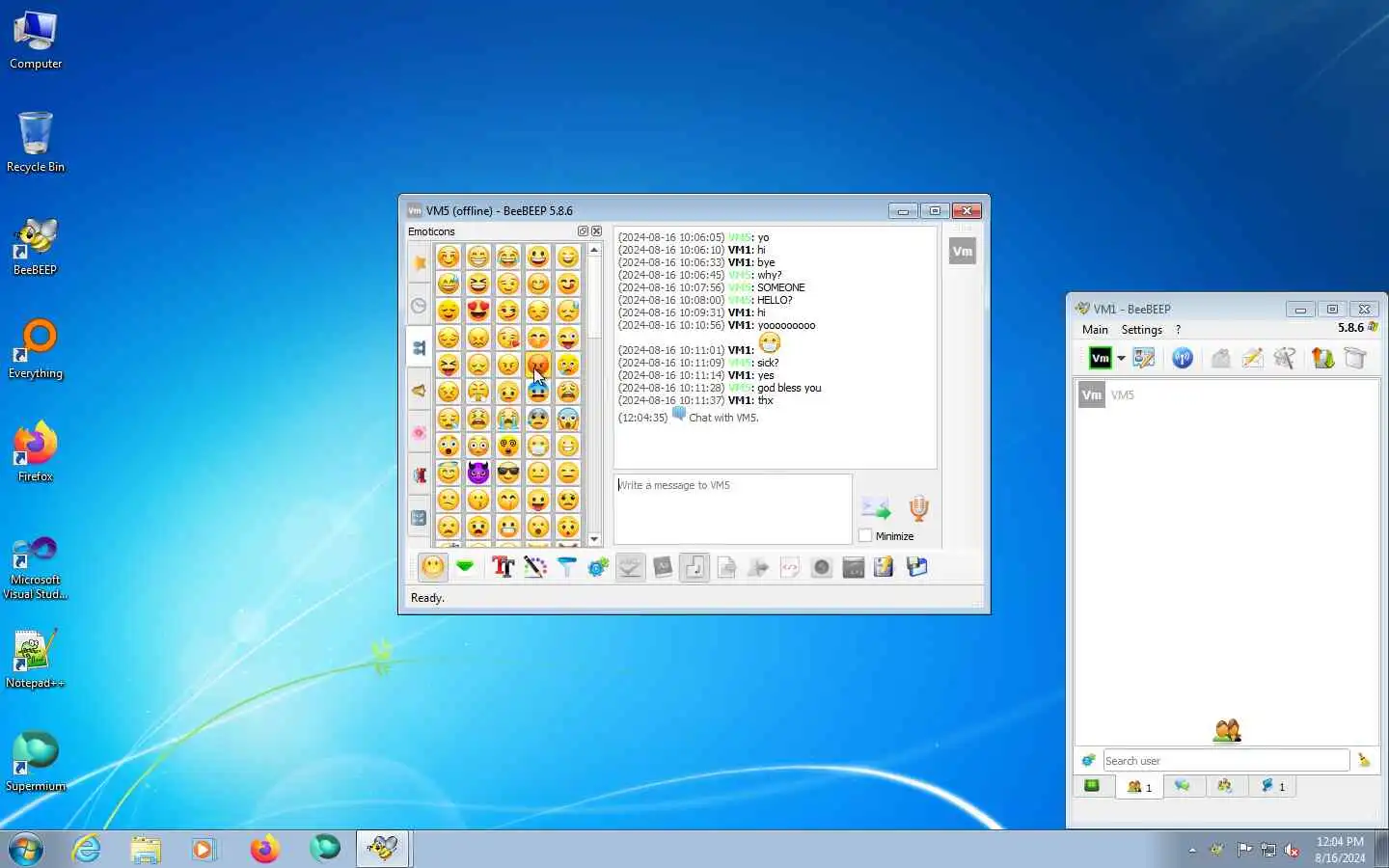Insert the sunglasses emoticon

pyautogui.click(x=508, y=473)
